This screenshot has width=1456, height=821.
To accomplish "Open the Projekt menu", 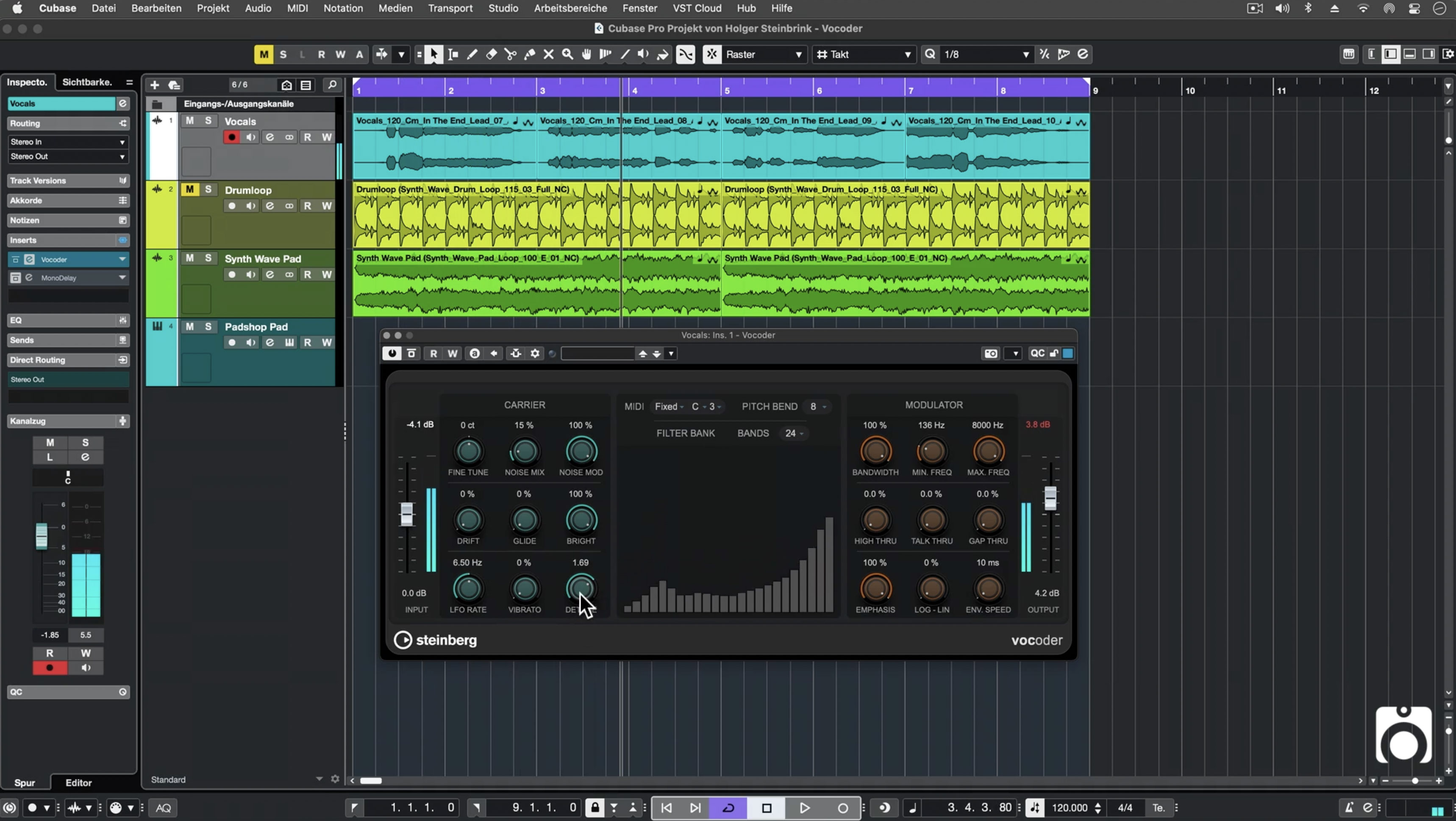I will pos(213,8).
